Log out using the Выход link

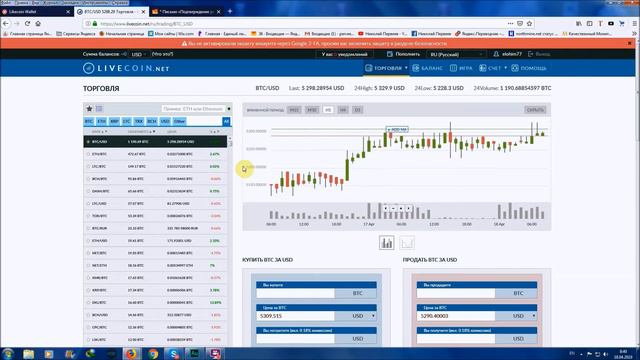tap(539, 54)
